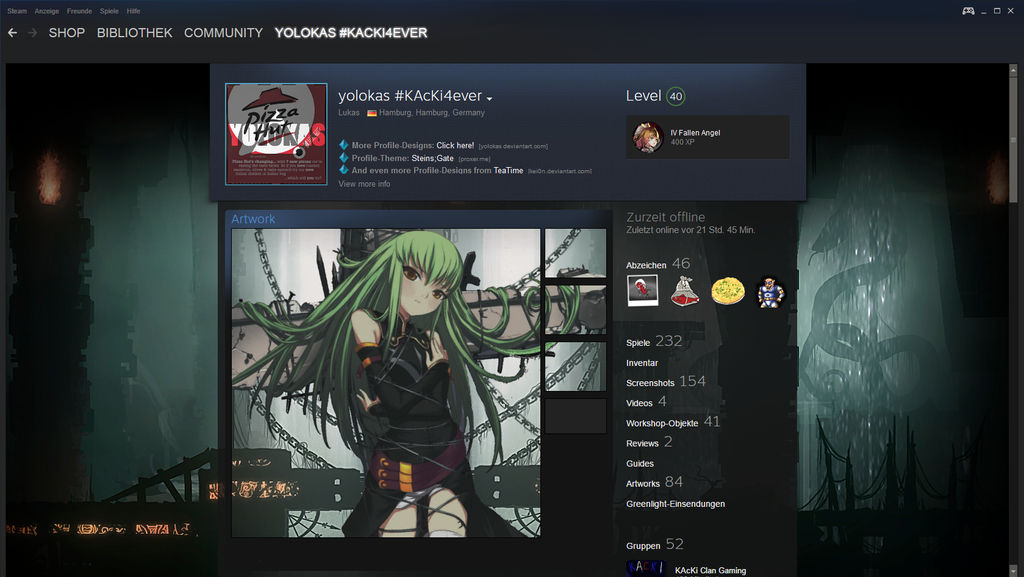
Task: Click 'Zuletzt online vor 21 Std. 45 Min.' text
Action: (x=690, y=230)
